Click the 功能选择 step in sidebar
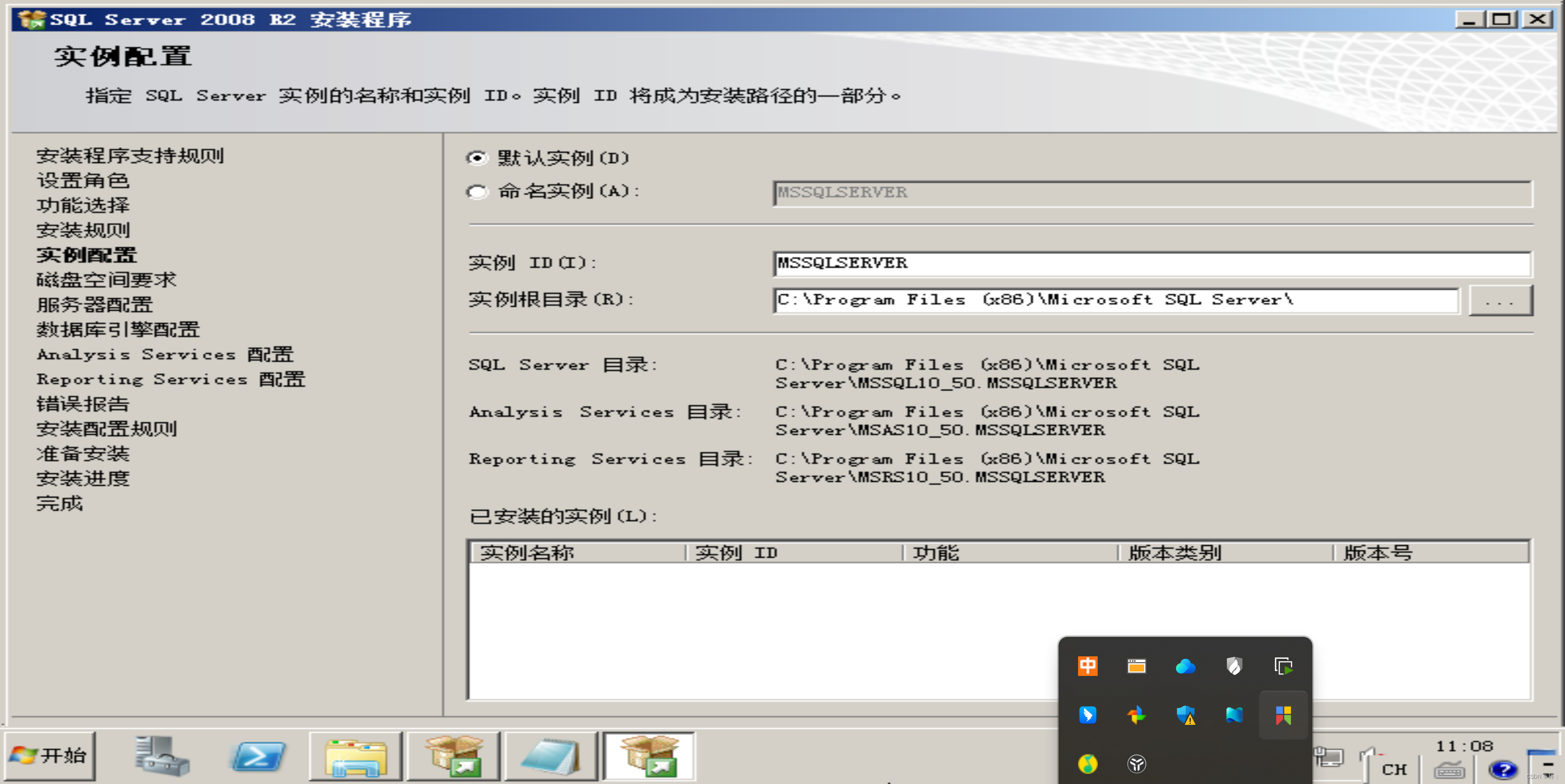 tap(83, 205)
